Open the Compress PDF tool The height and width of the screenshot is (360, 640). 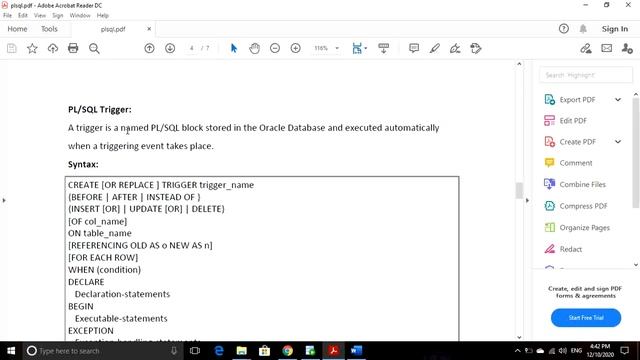[x=576, y=206]
